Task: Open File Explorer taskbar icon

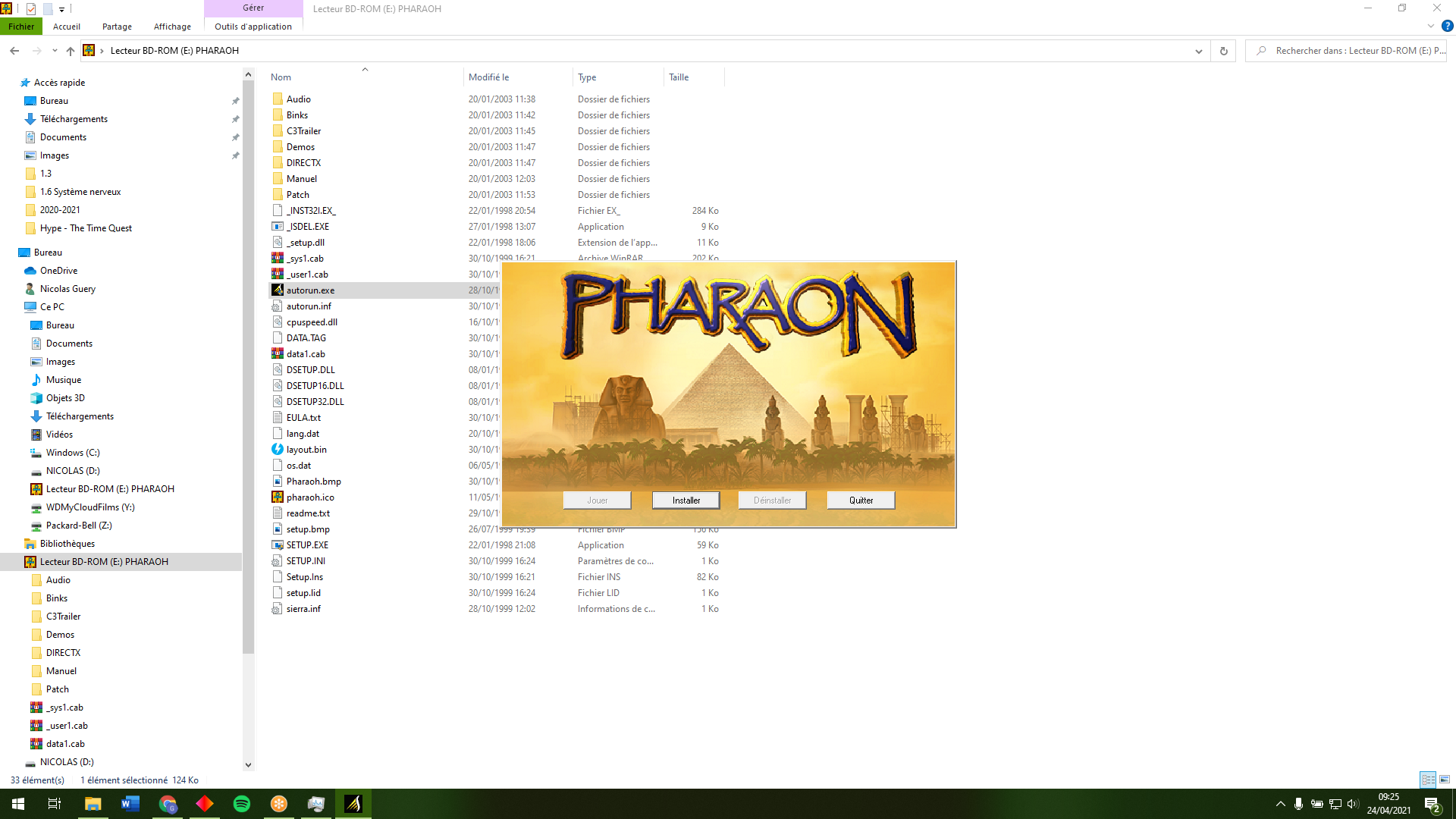Action: click(x=93, y=804)
